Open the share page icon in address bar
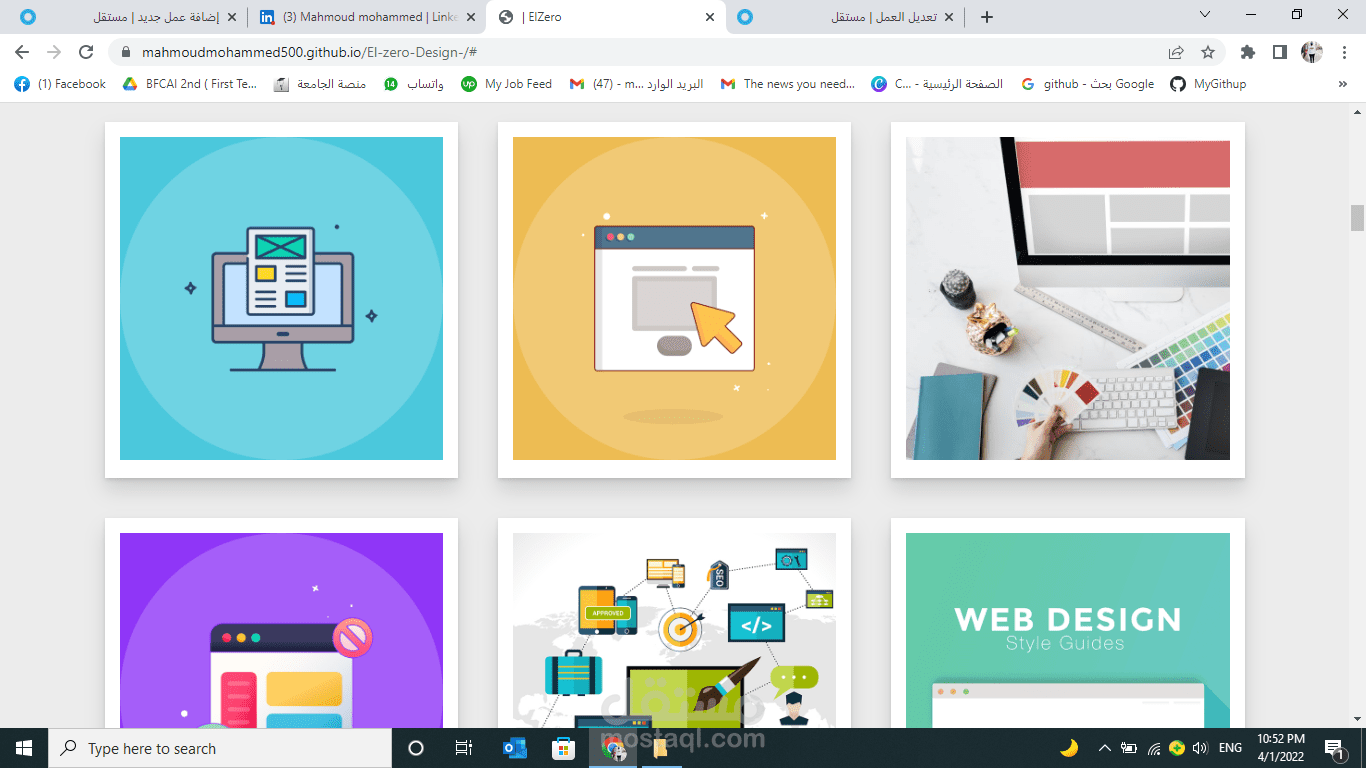Image resolution: width=1366 pixels, height=768 pixels. pyautogui.click(x=1176, y=52)
